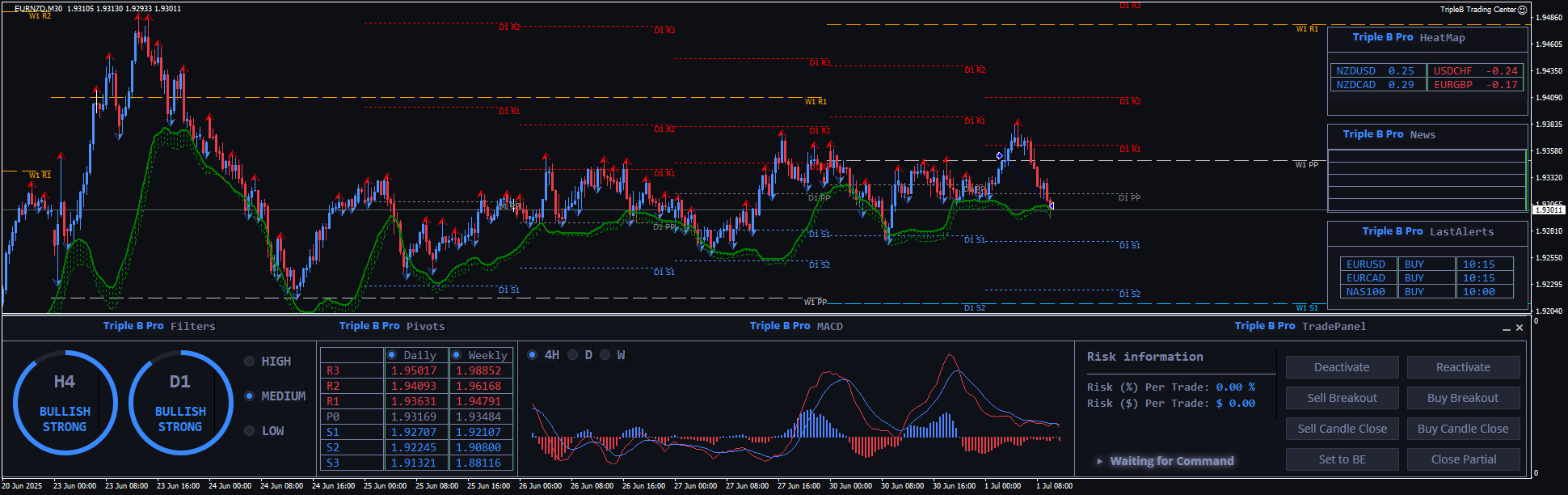Viewport: 1568px width, 495px height.
Task: Click the blue diamond trade marker on chart
Action: point(1000,155)
